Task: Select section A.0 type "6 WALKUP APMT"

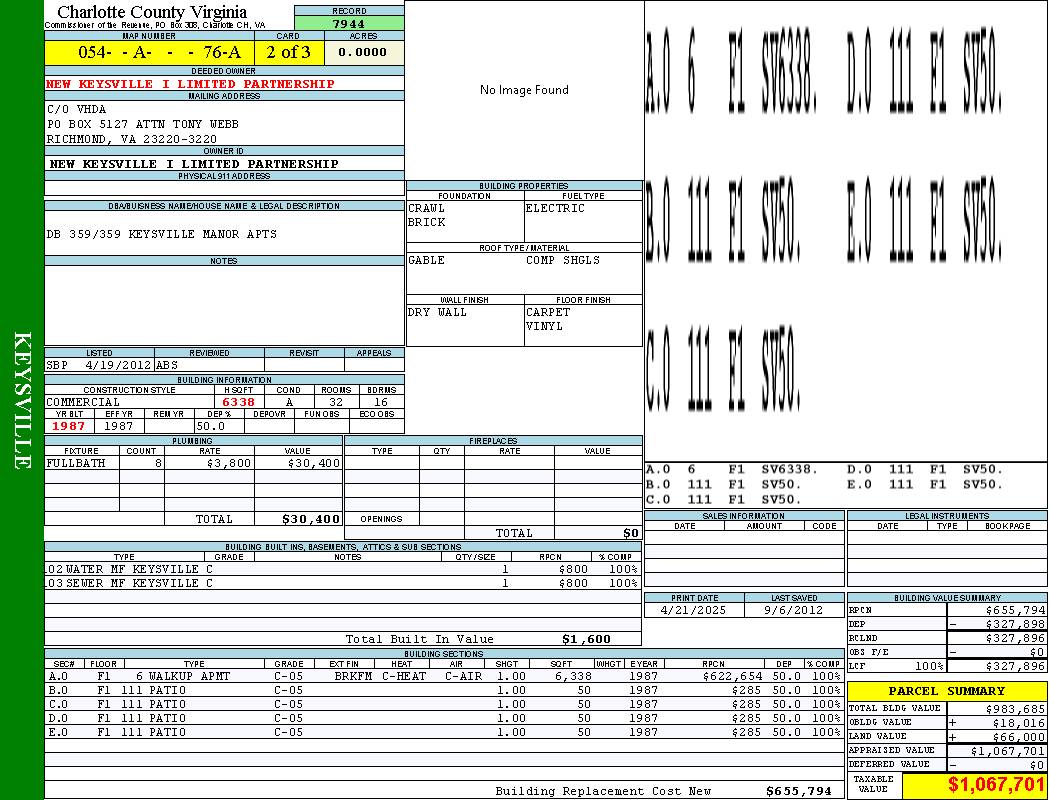Action: point(183,677)
